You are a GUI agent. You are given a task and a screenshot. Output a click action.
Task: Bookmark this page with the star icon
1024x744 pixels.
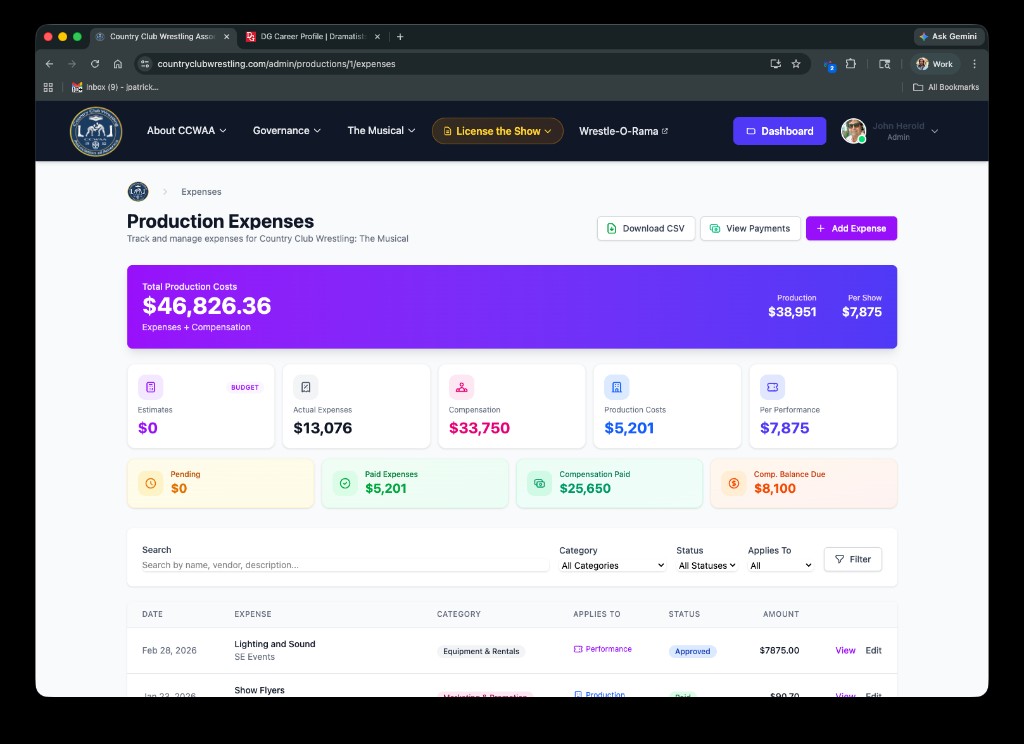[x=796, y=64]
